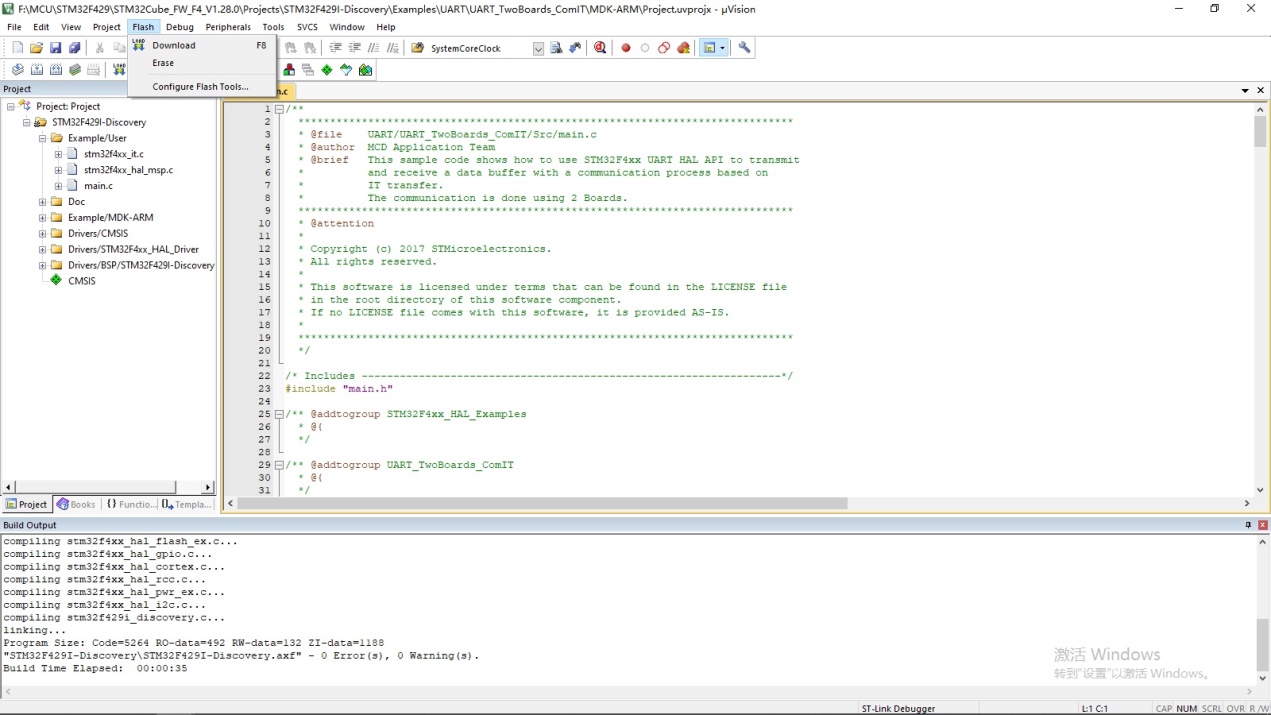This screenshot has width=1271, height=715.
Task: Collapse the STM32F429I-Discovery target node
Action: (x=27, y=122)
